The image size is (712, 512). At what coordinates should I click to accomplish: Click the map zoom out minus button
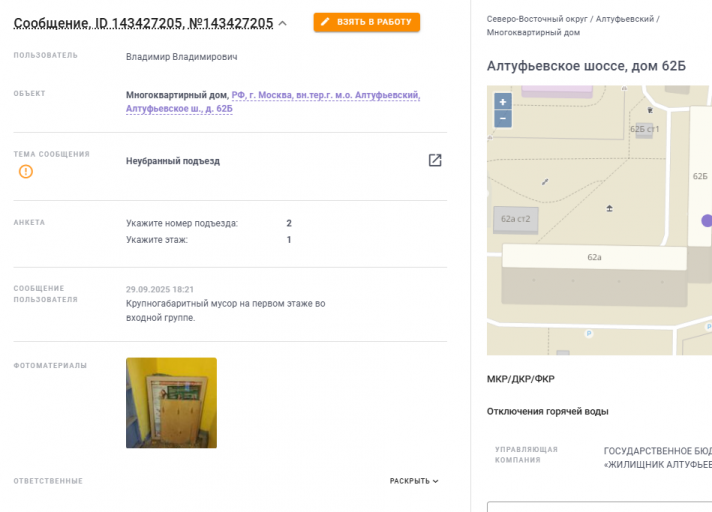[503, 118]
